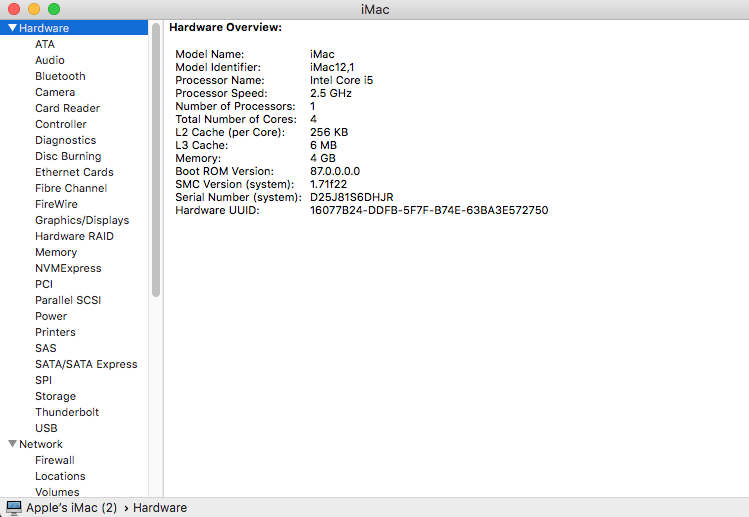Select Audio in the sidebar

(50, 60)
